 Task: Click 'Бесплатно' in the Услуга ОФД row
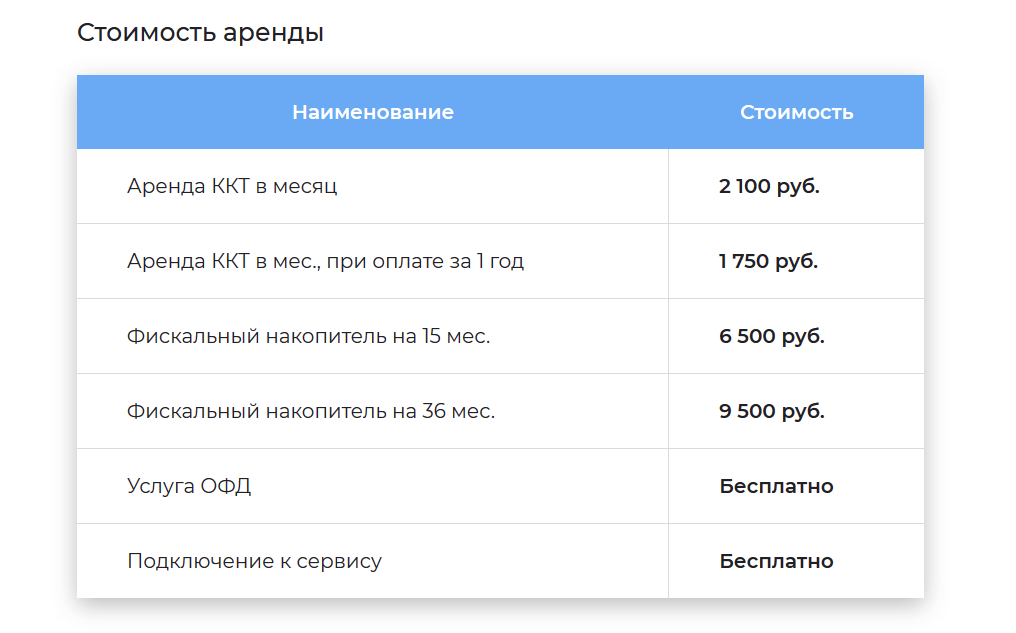(776, 486)
